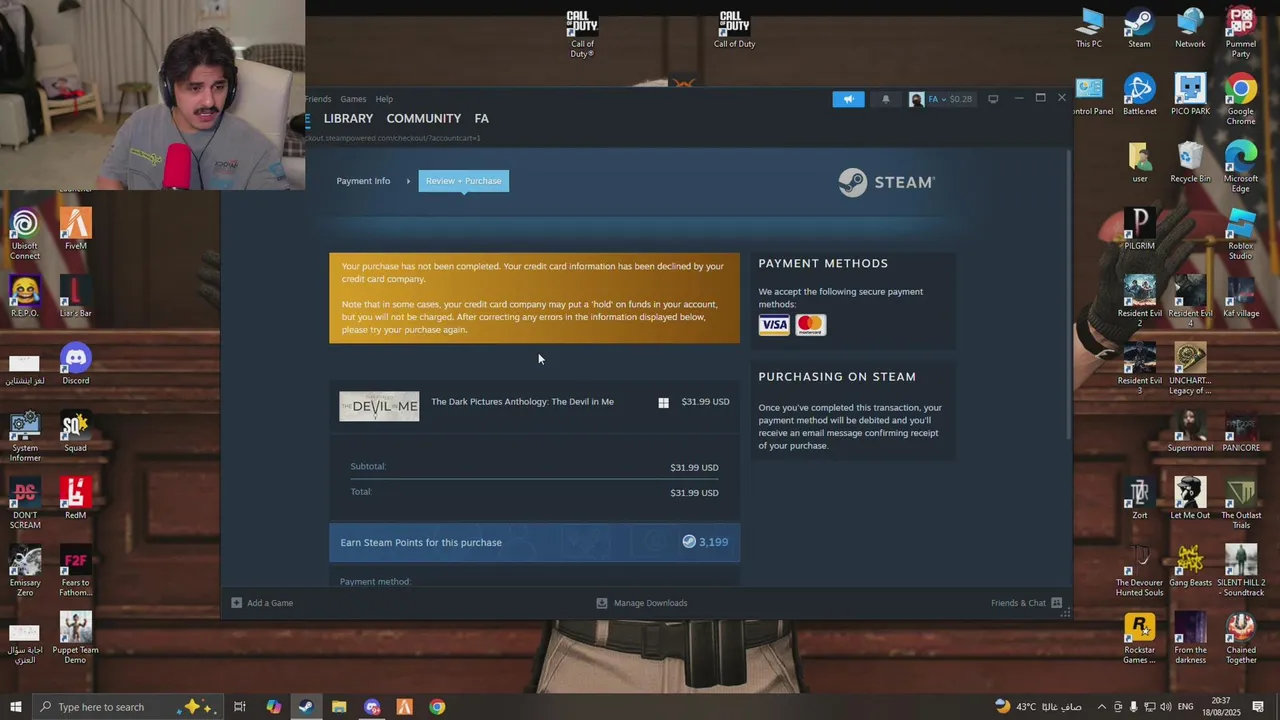
Task: Go to the COMMUNITY tab
Action: click(x=424, y=118)
